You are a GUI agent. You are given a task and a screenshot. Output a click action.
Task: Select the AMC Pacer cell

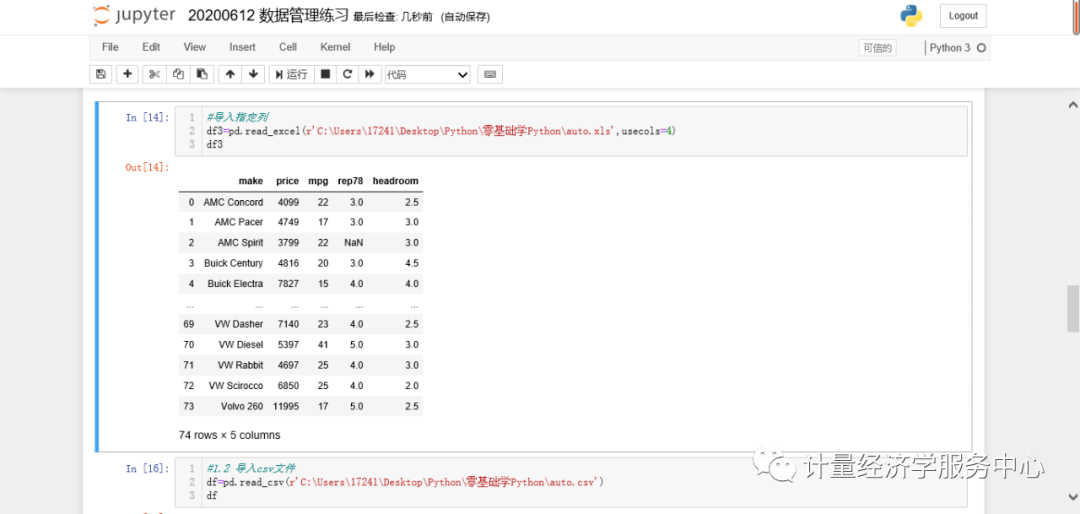tap(239, 223)
